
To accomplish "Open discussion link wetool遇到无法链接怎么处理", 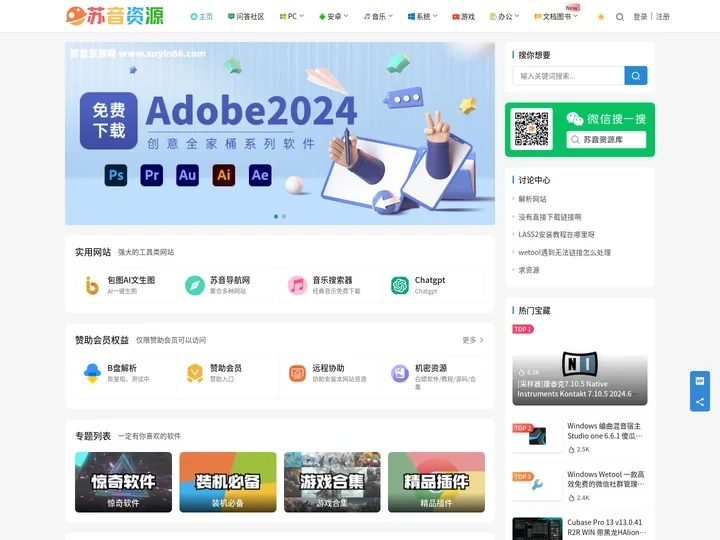I will [x=564, y=253].
